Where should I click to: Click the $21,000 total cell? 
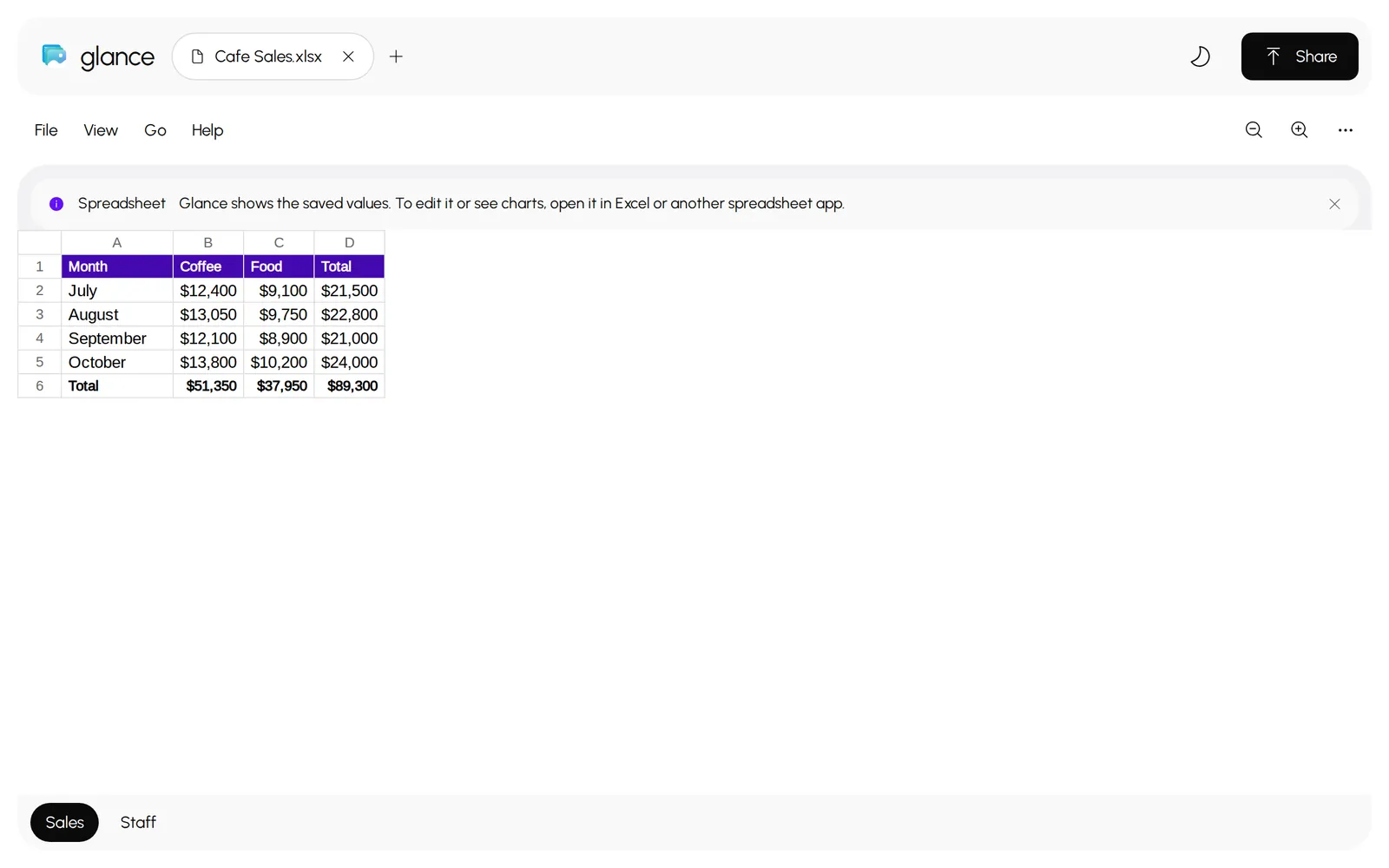coord(349,339)
